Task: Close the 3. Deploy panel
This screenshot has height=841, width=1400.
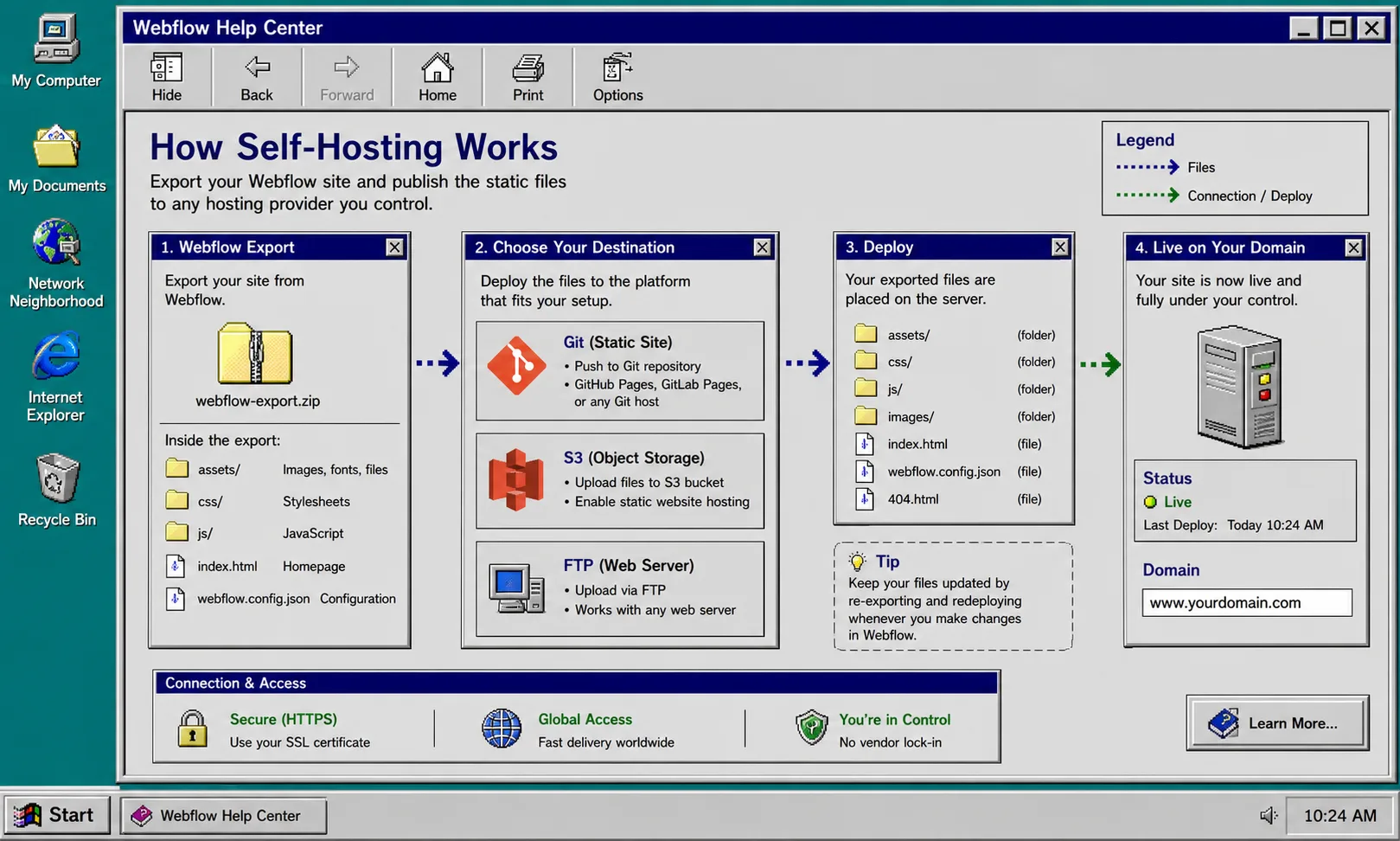Action: tap(1060, 247)
